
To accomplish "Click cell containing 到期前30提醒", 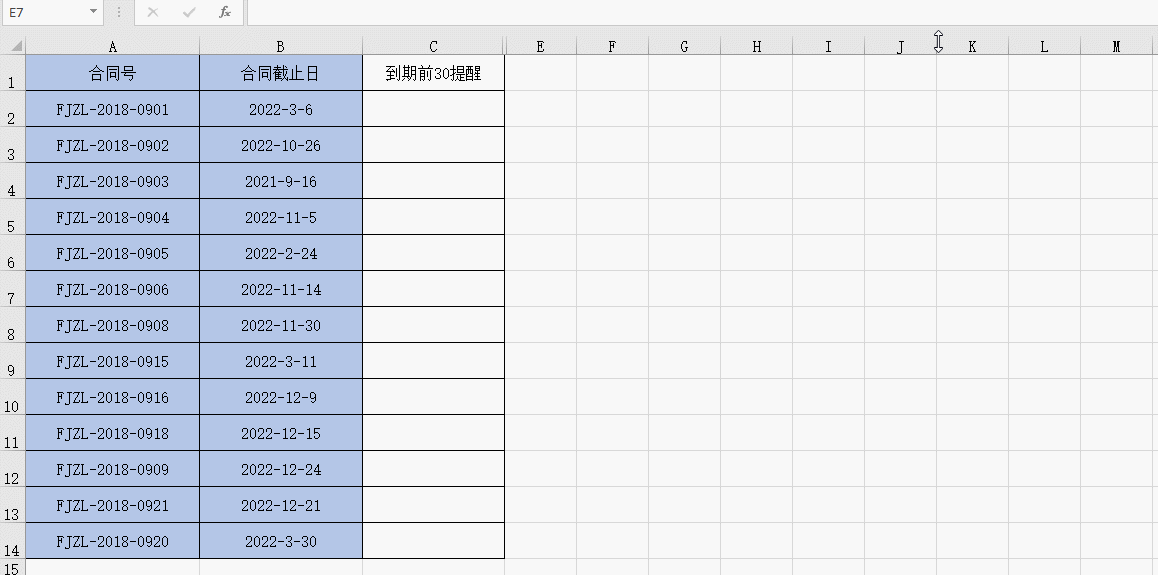I will click(434, 73).
